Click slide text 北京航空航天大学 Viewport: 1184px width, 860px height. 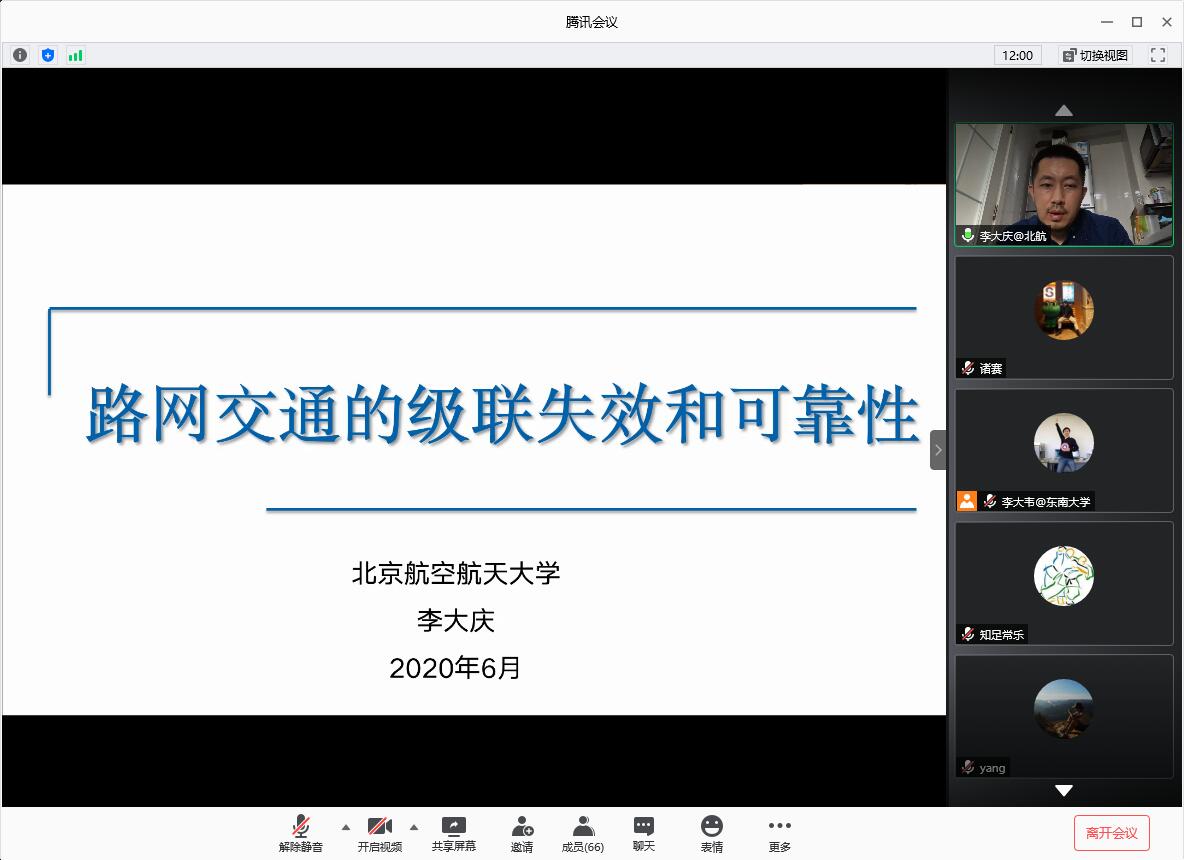(x=456, y=573)
